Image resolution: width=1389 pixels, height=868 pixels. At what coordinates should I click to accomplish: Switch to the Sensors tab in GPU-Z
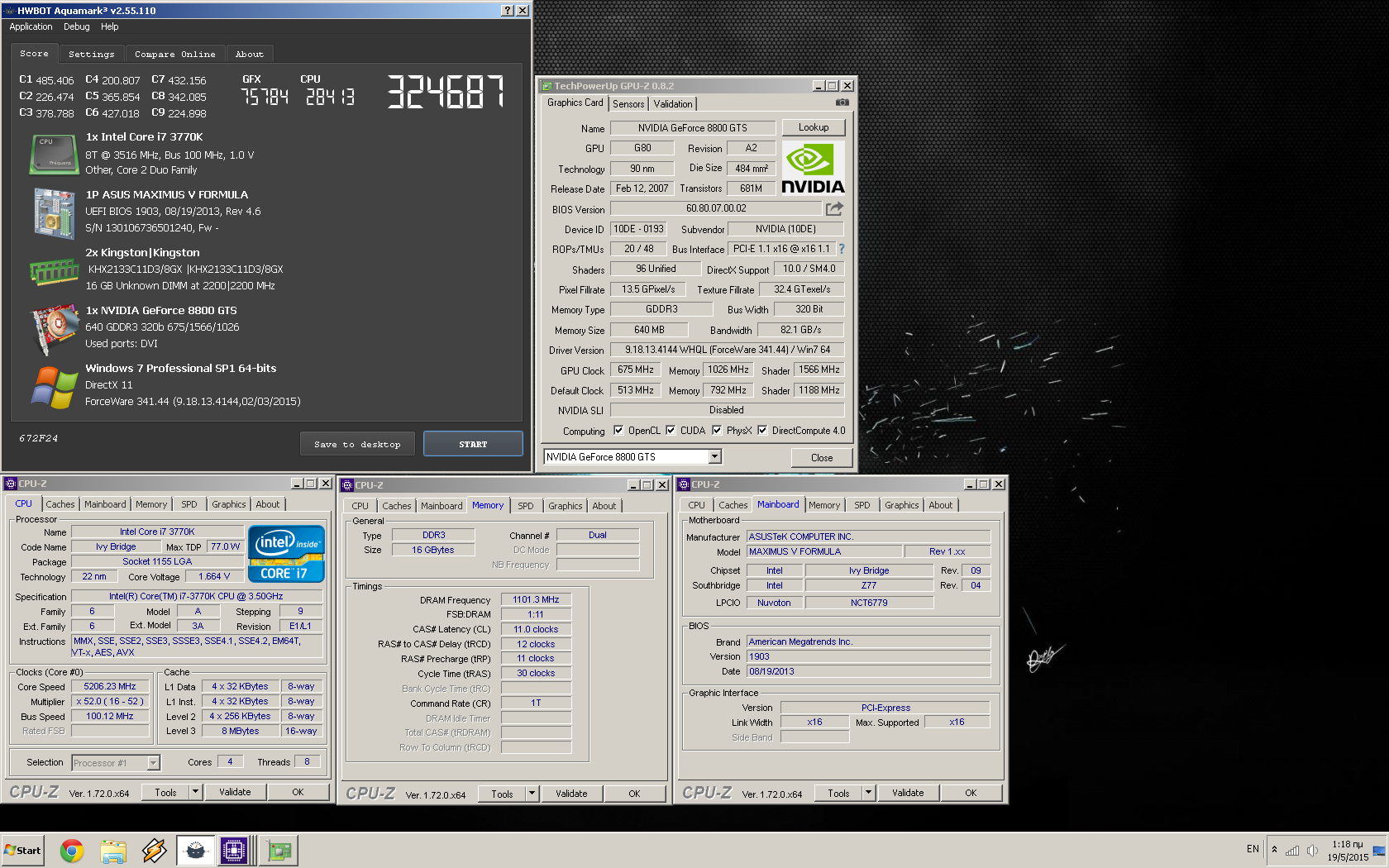tap(628, 103)
